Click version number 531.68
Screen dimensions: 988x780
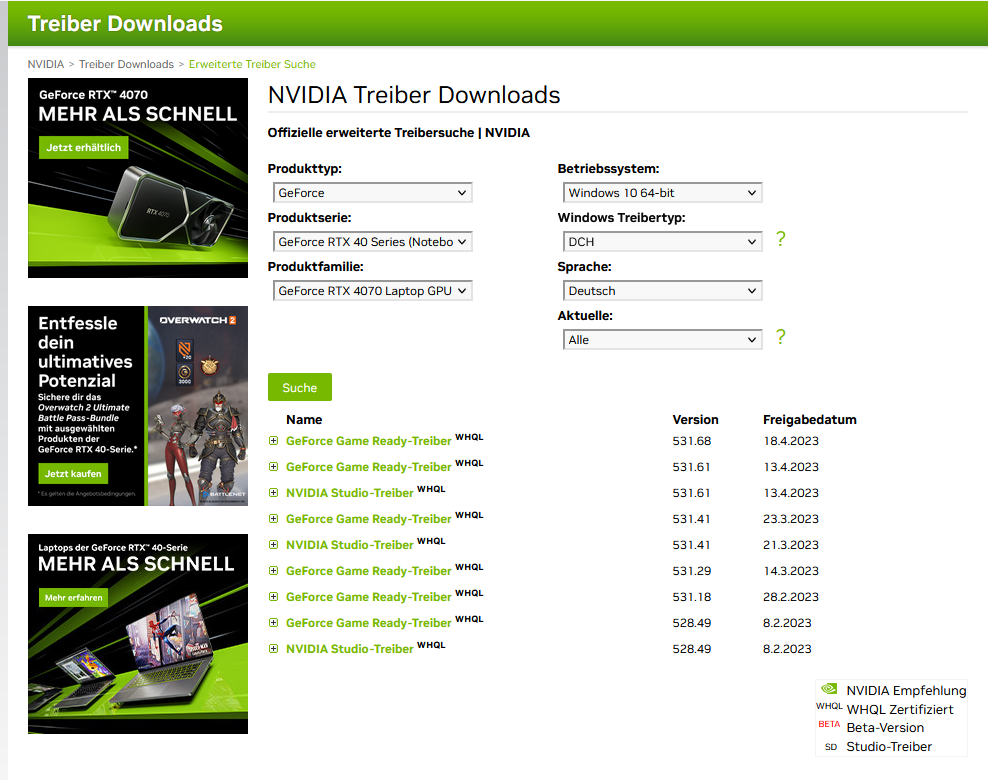click(692, 441)
